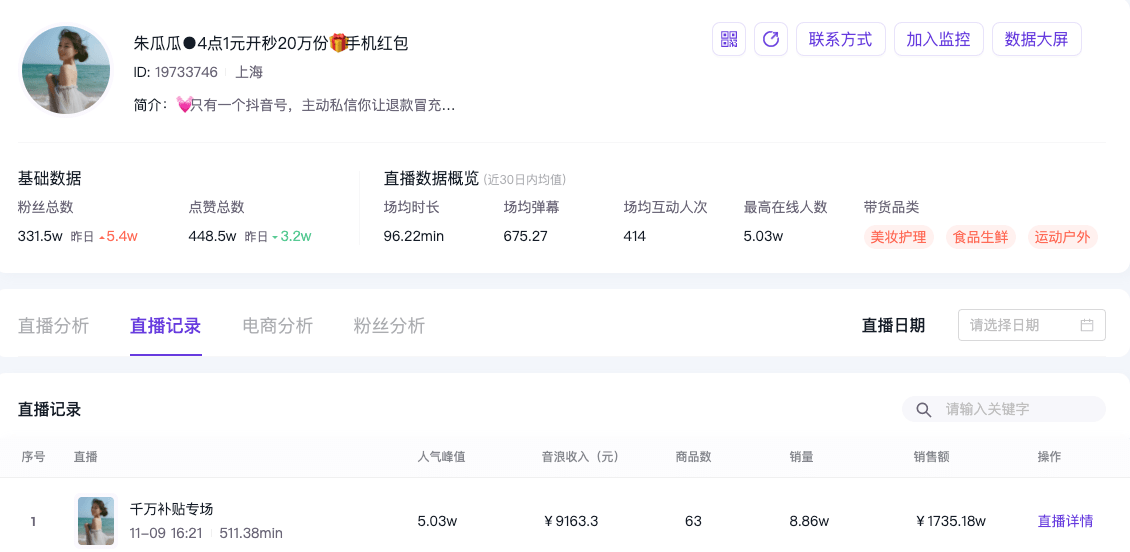This screenshot has width=1130, height=552.
Task: Click the 请输入关键字 search field
Action: tap(1015, 409)
